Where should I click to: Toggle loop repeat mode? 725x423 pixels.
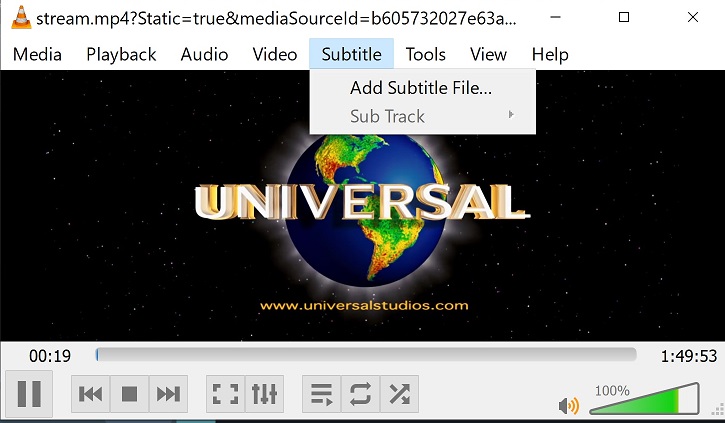361,394
